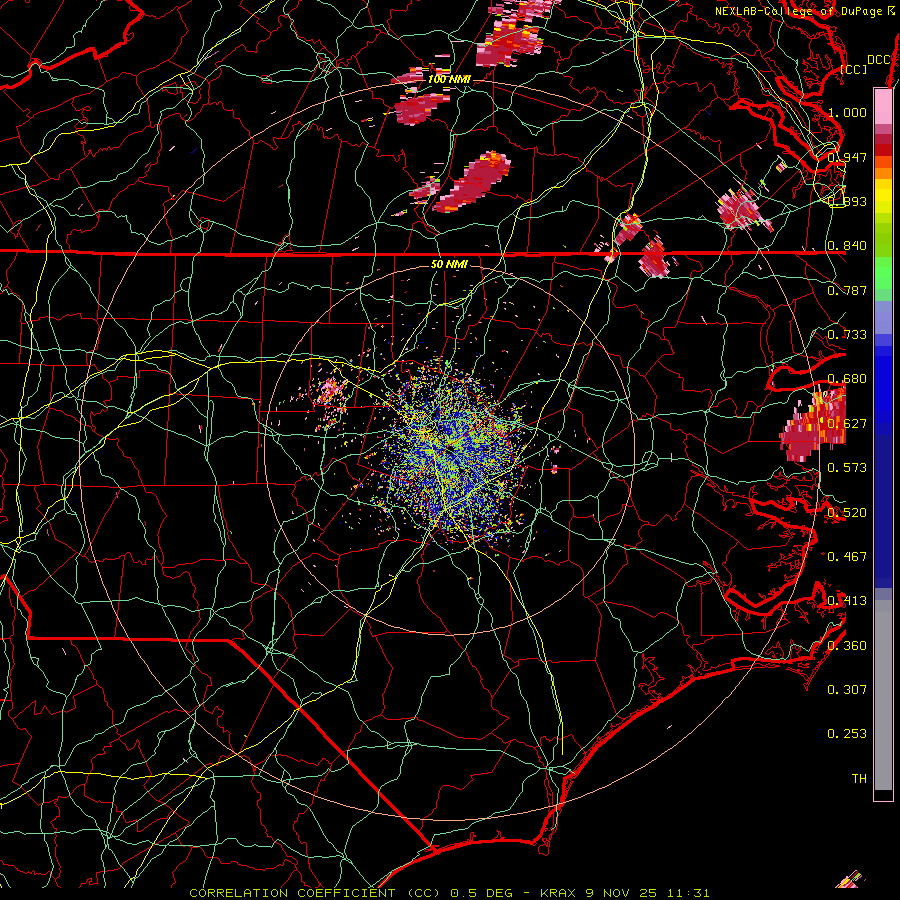Click the 0.360 scale value
Image resolution: width=900 pixels, height=900 pixels.
point(847,646)
